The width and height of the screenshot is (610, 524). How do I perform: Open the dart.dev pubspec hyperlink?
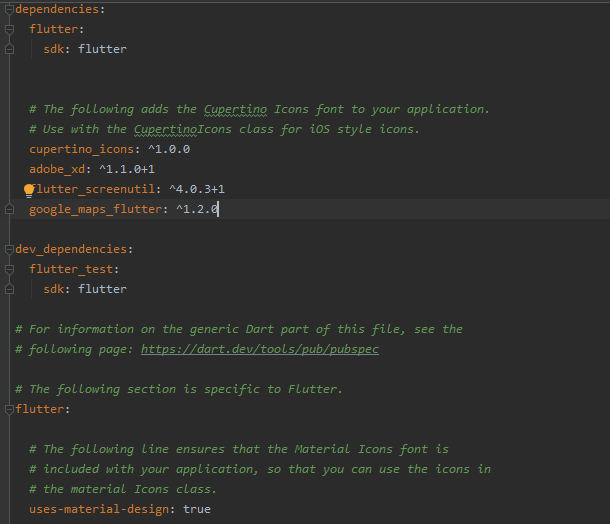pos(259,349)
